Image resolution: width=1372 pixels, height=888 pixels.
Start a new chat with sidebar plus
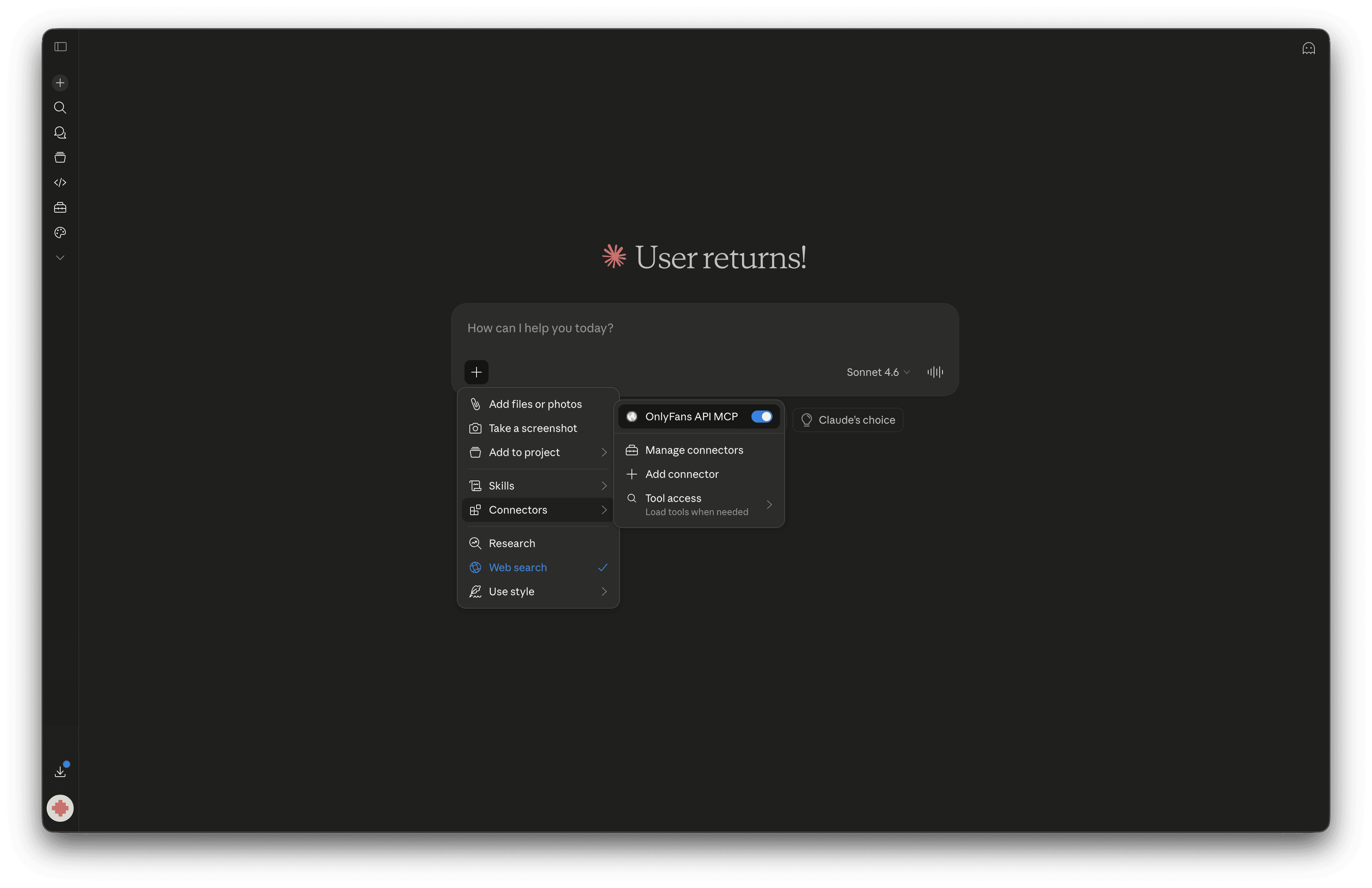(x=60, y=83)
